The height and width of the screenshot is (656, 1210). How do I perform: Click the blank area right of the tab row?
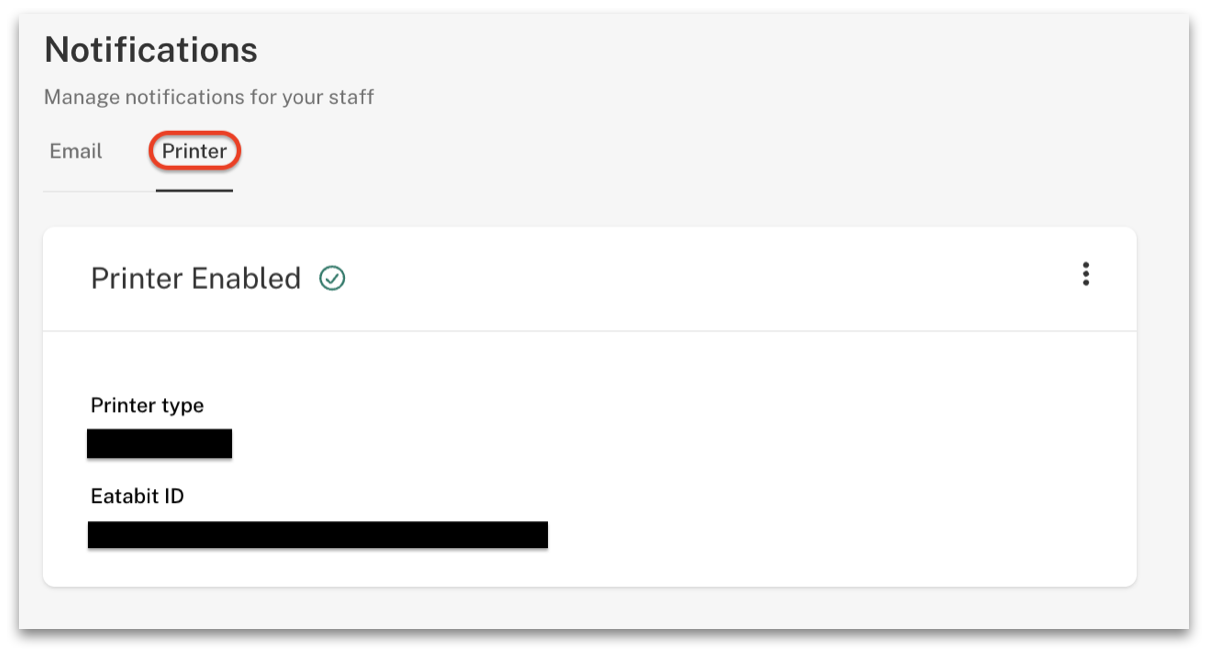tap(700, 152)
